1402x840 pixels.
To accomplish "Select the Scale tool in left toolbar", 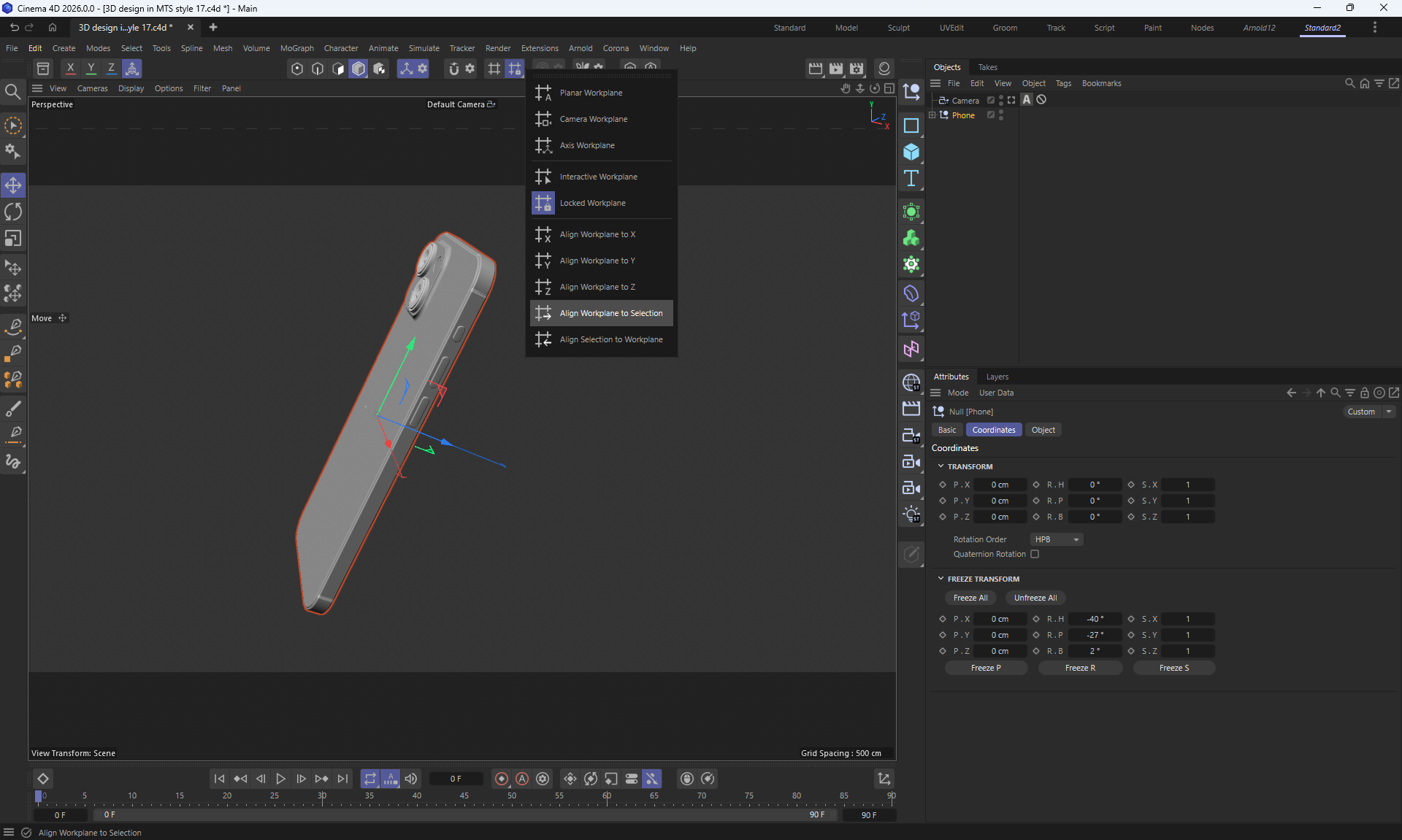I will click(13, 239).
